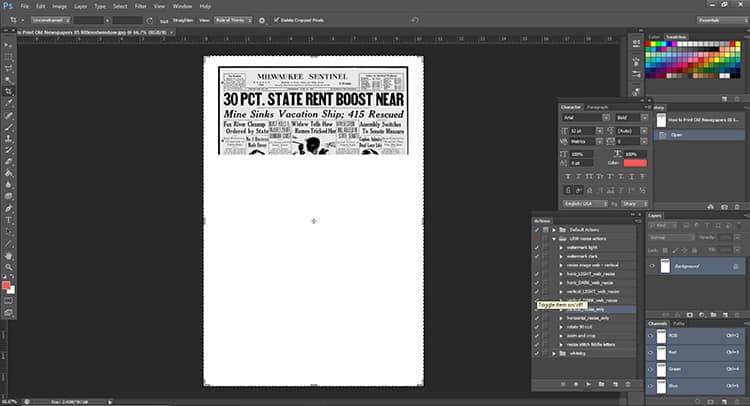This screenshot has height=406, width=750.
Task: Select the Crop tool in toolbox
Action: (9, 91)
